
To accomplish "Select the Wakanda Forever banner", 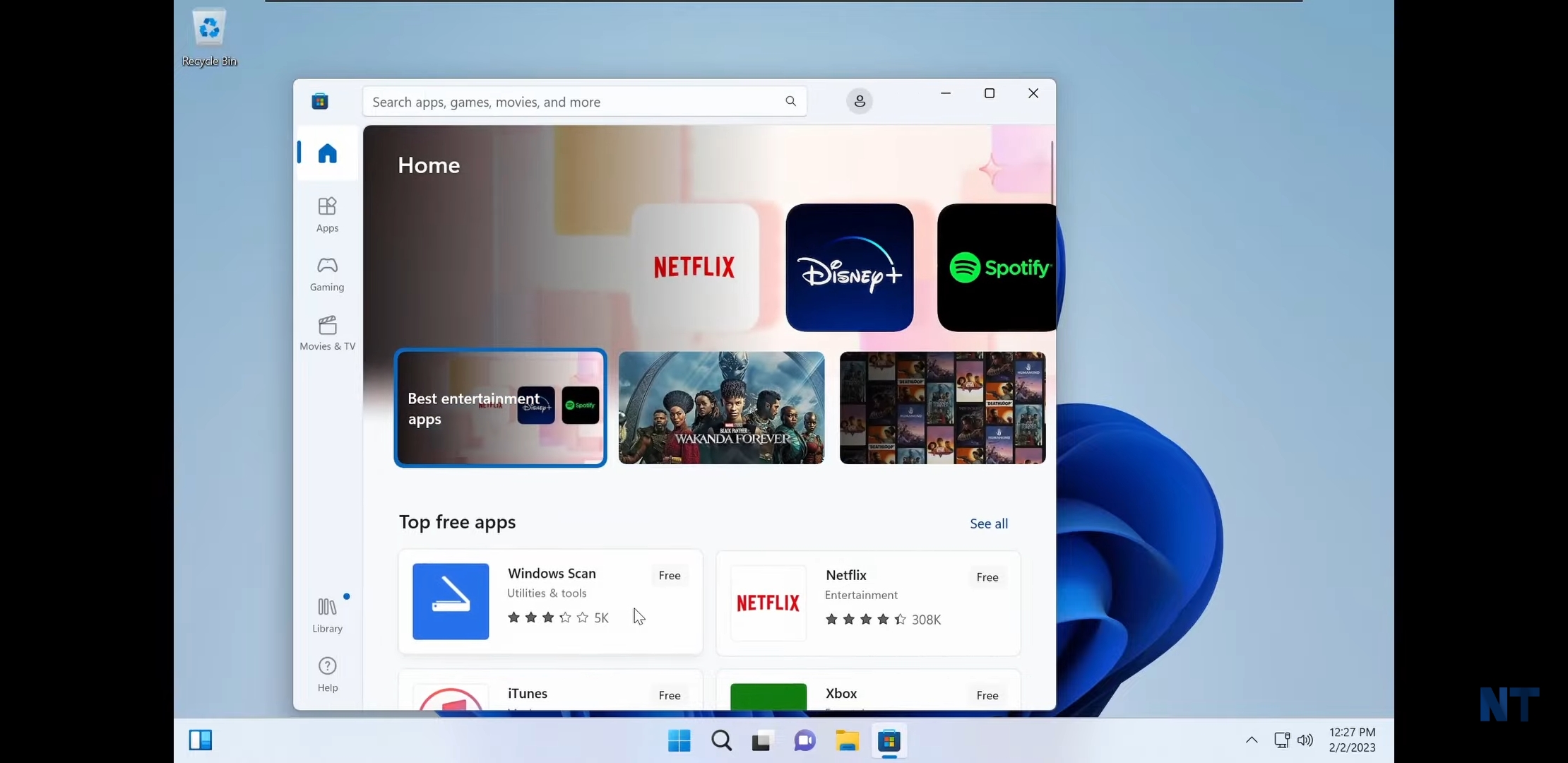I will click(721, 408).
